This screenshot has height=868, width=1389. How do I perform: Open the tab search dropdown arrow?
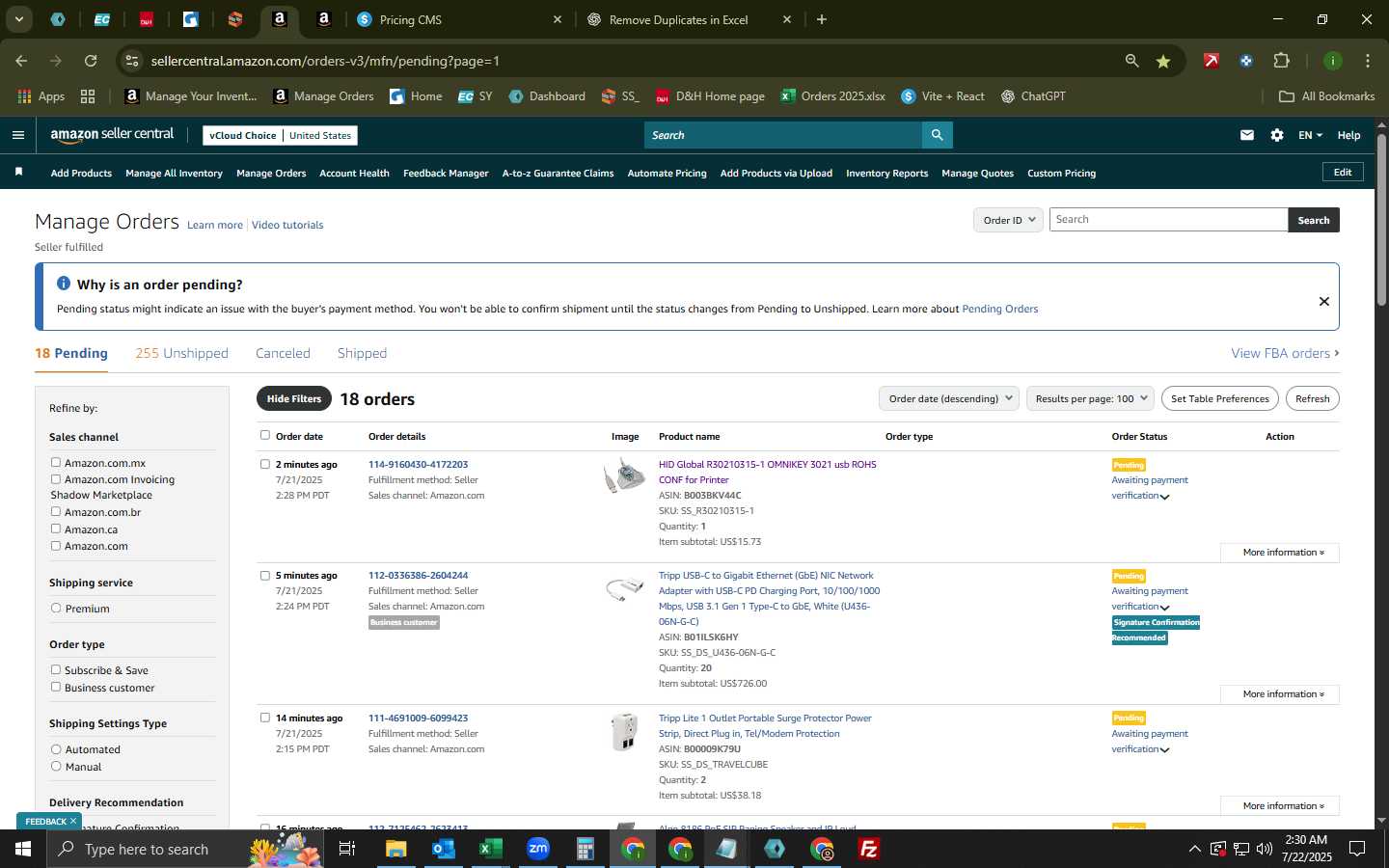(18, 19)
